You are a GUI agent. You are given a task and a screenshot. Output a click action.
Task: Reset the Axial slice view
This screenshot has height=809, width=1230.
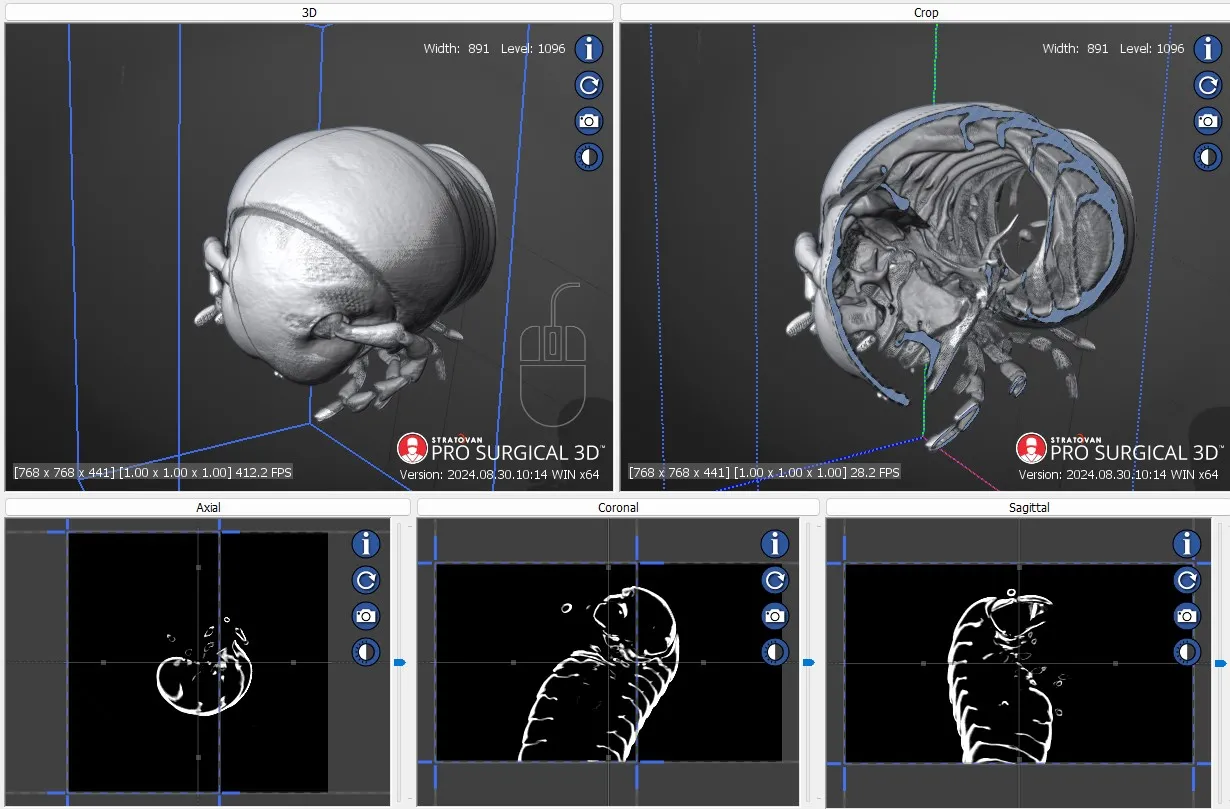(x=366, y=580)
